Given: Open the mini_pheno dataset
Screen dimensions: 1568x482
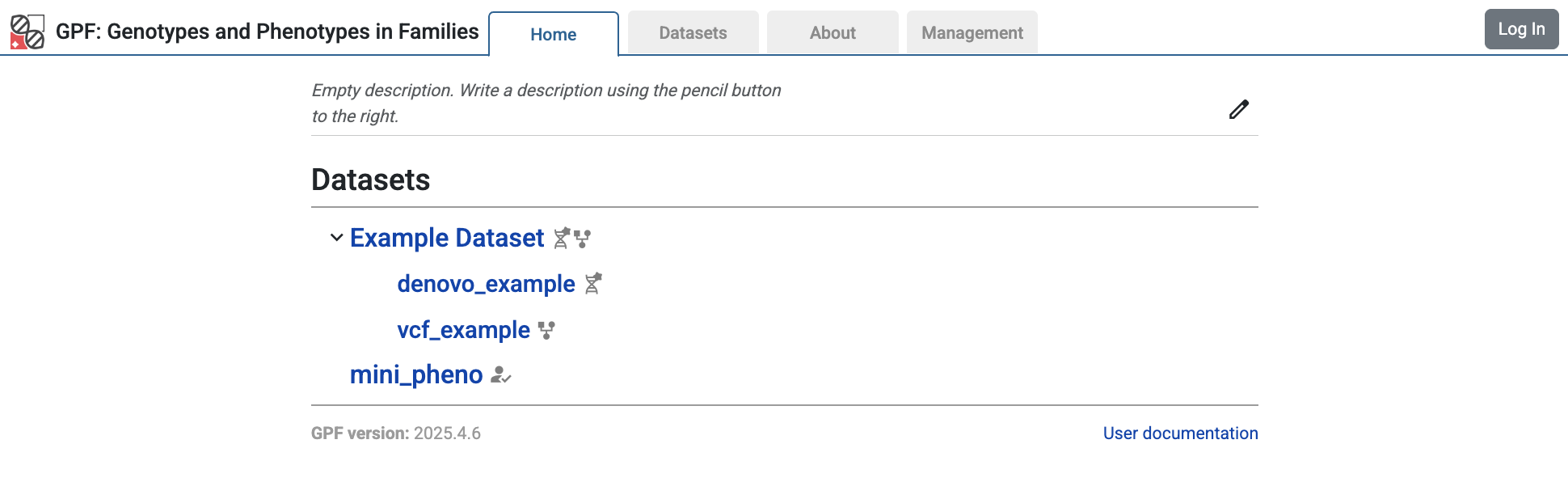Looking at the screenshot, I should coord(416,374).
